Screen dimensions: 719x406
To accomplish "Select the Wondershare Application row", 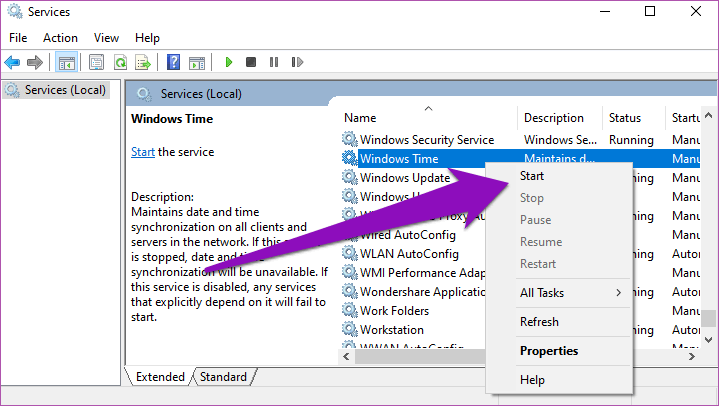I will pos(413,292).
